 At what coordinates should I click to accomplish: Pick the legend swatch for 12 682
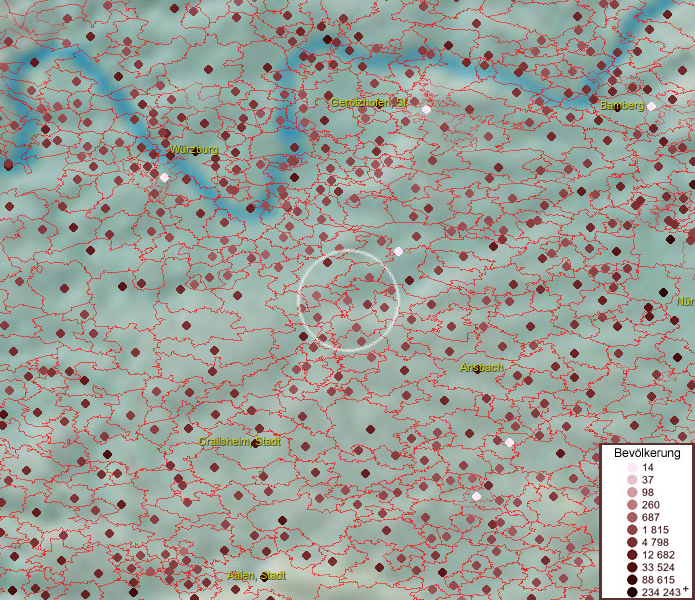click(631, 555)
